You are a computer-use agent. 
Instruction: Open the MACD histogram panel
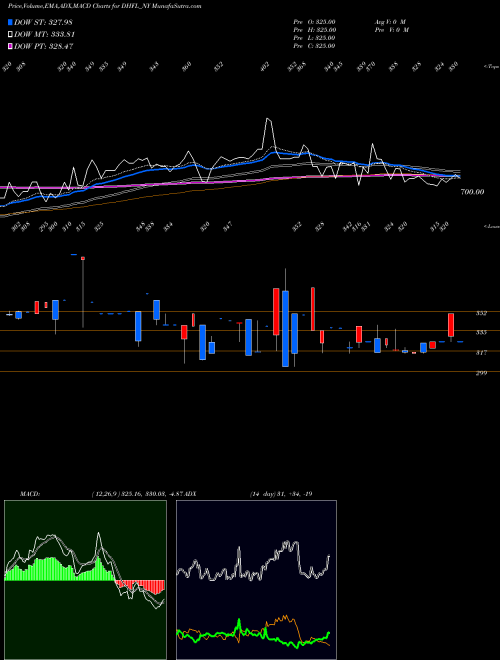(85, 580)
